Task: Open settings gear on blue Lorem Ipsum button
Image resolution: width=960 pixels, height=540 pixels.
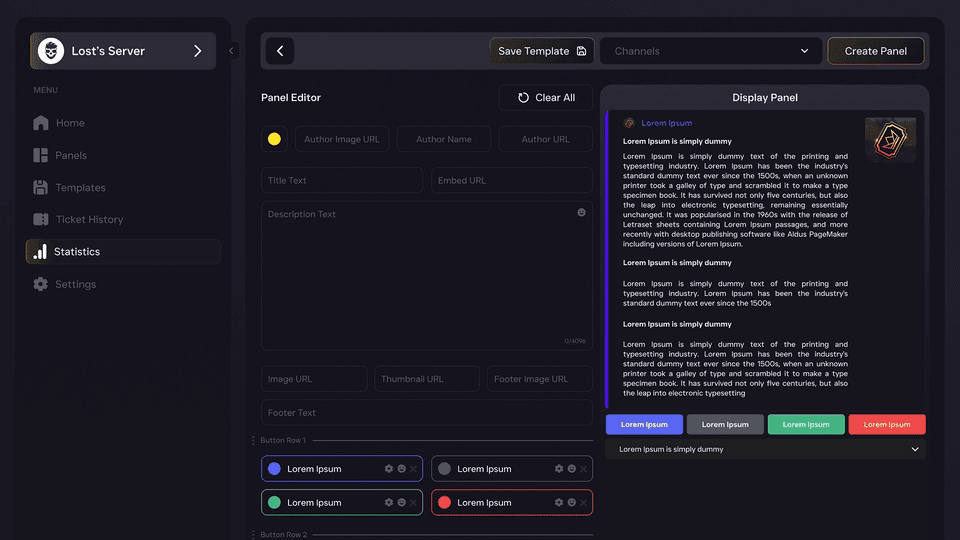Action: click(389, 468)
